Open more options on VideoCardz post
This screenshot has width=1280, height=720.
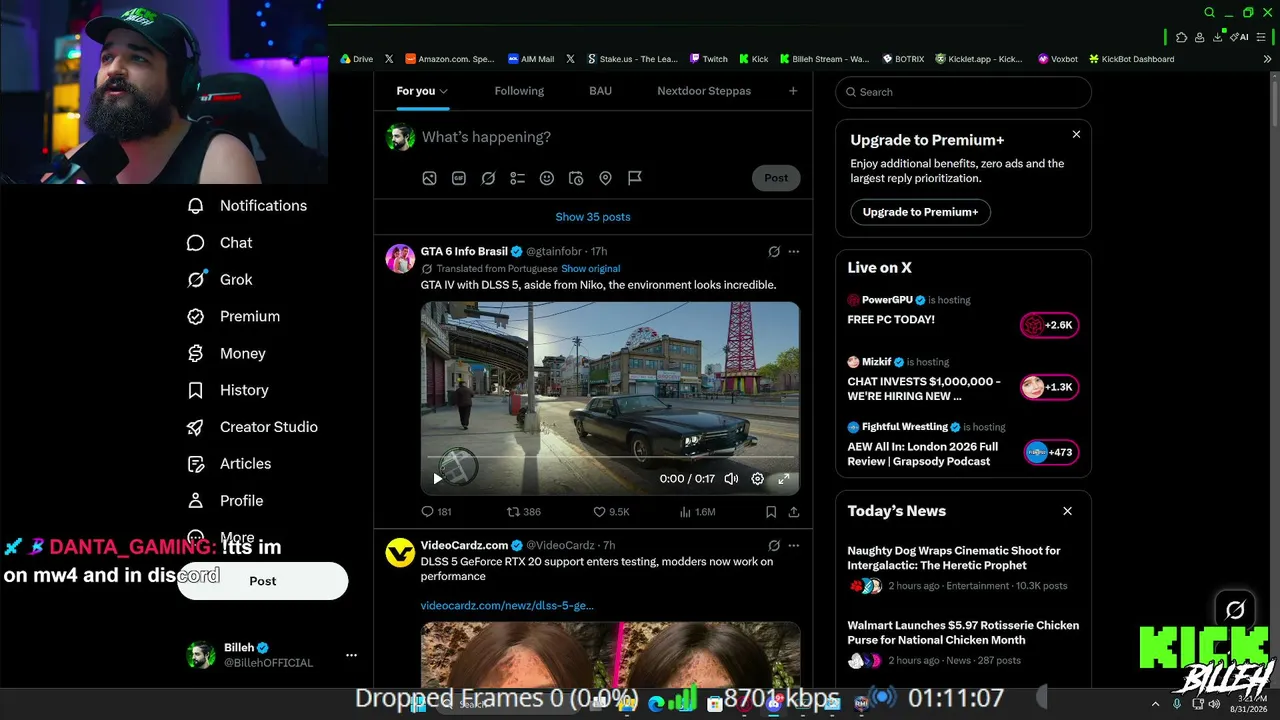[794, 546]
